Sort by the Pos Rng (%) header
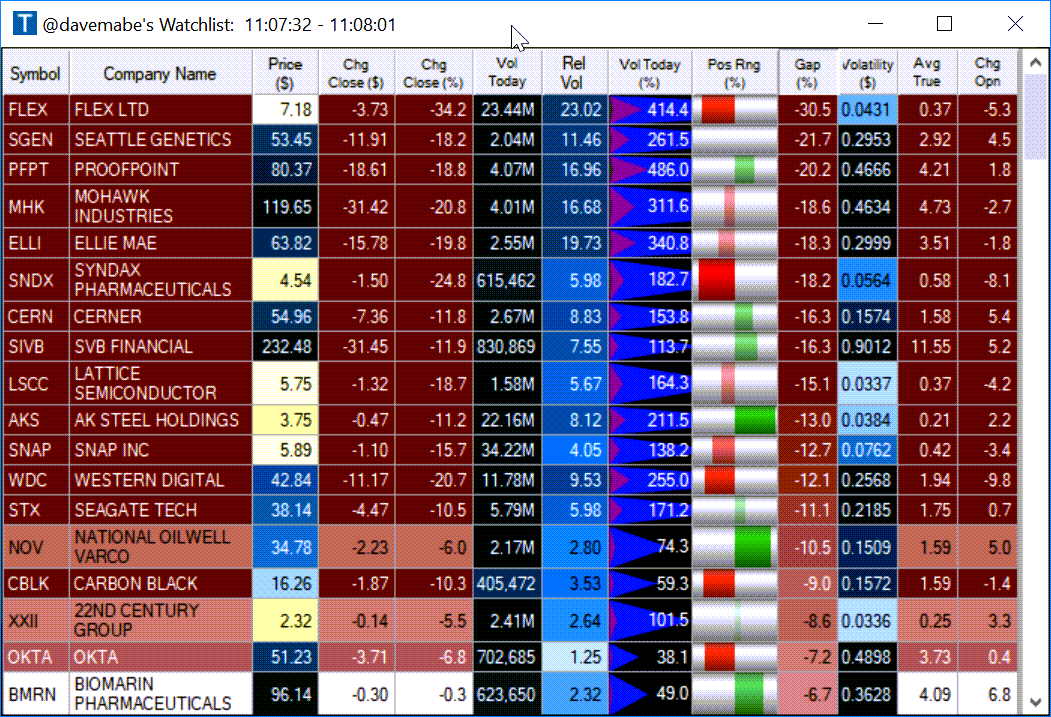 (x=734, y=73)
